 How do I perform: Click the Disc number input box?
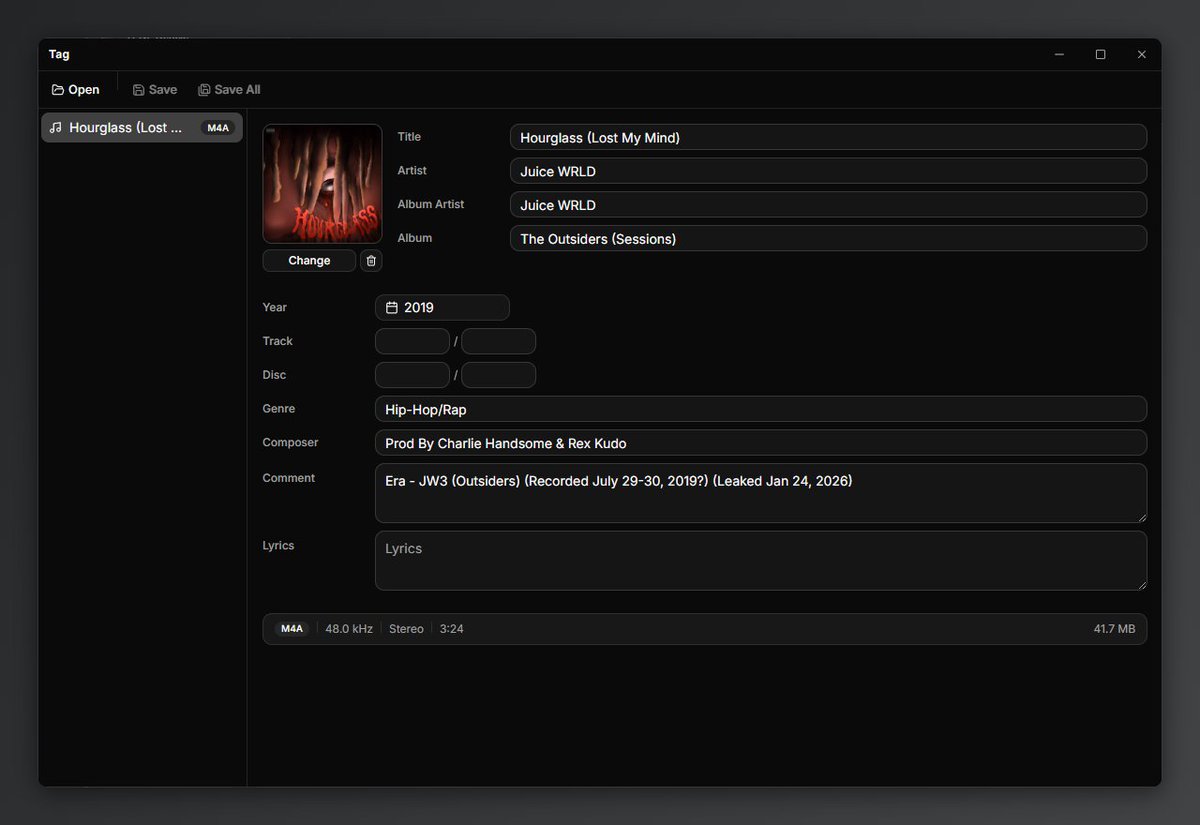click(x=412, y=375)
